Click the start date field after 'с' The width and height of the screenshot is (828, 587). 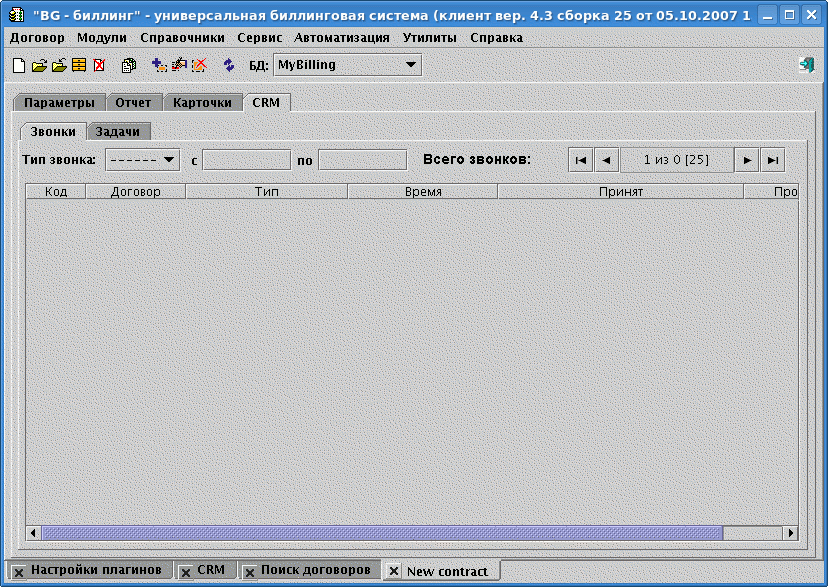click(x=246, y=160)
